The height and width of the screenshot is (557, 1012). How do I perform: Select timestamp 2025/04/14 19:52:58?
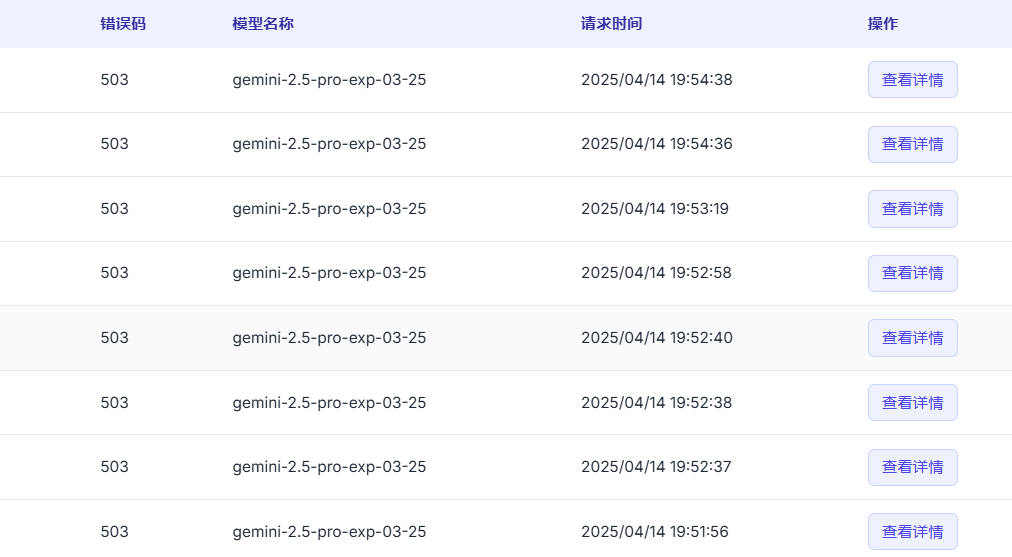tap(656, 272)
